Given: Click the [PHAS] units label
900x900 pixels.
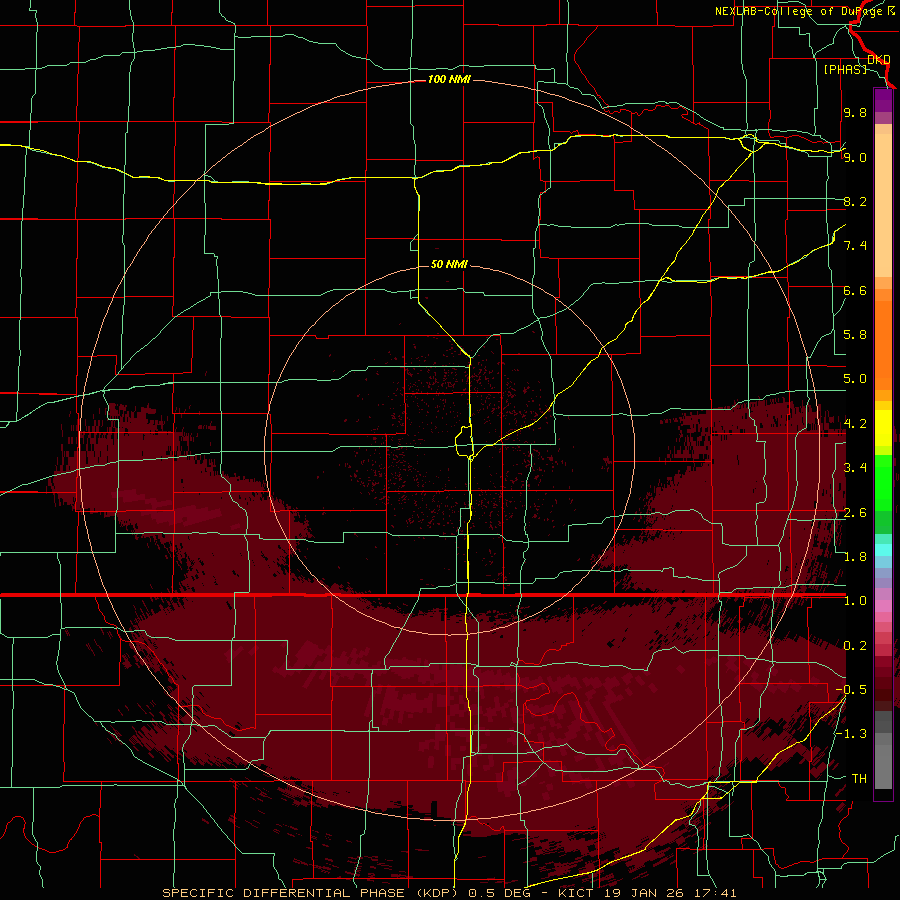Looking at the screenshot, I should [x=845, y=69].
